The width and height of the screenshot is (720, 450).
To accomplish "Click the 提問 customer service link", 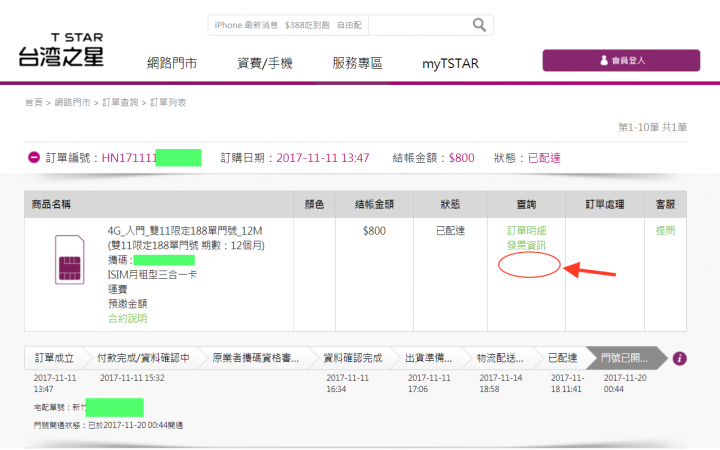I will tap(665, 231).
